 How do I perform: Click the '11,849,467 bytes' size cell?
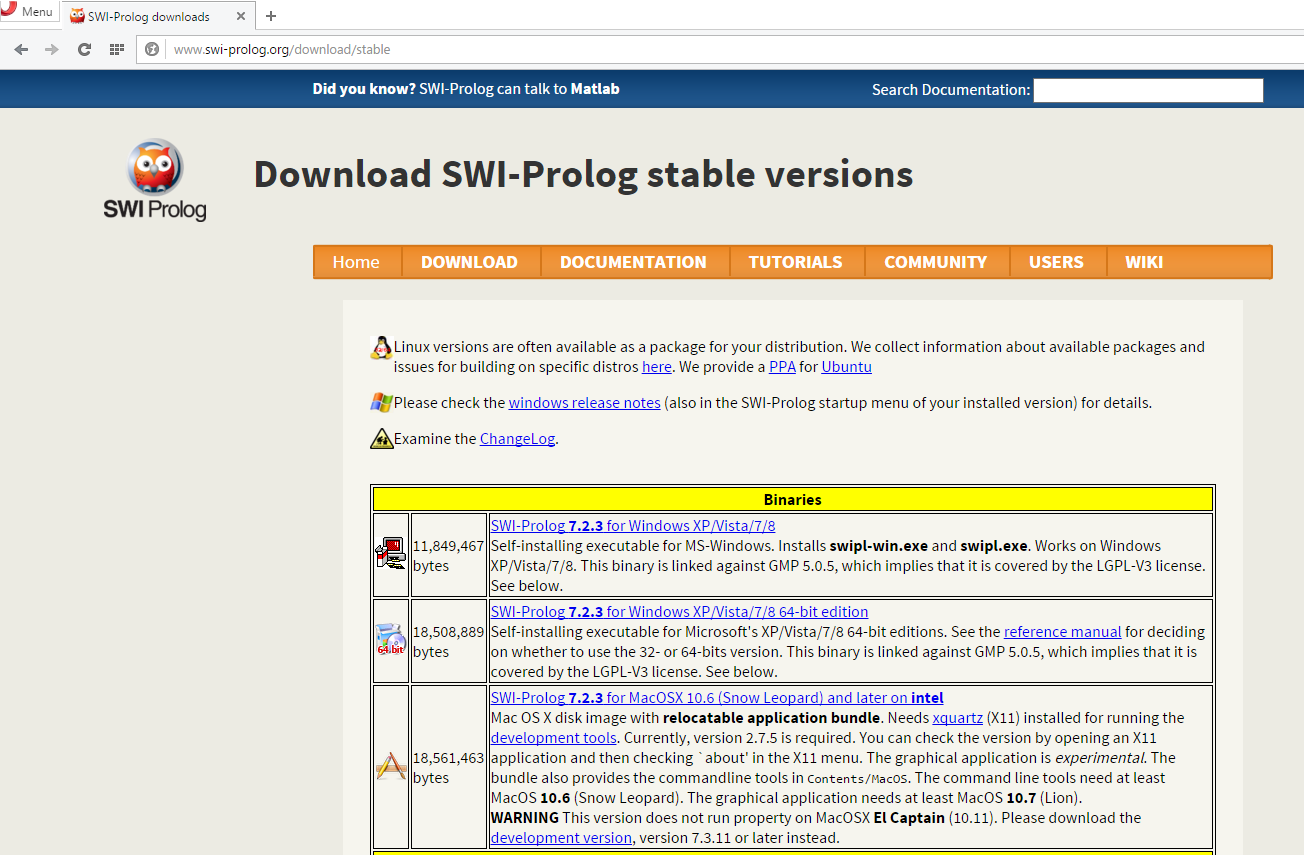[x=448, y=556]
